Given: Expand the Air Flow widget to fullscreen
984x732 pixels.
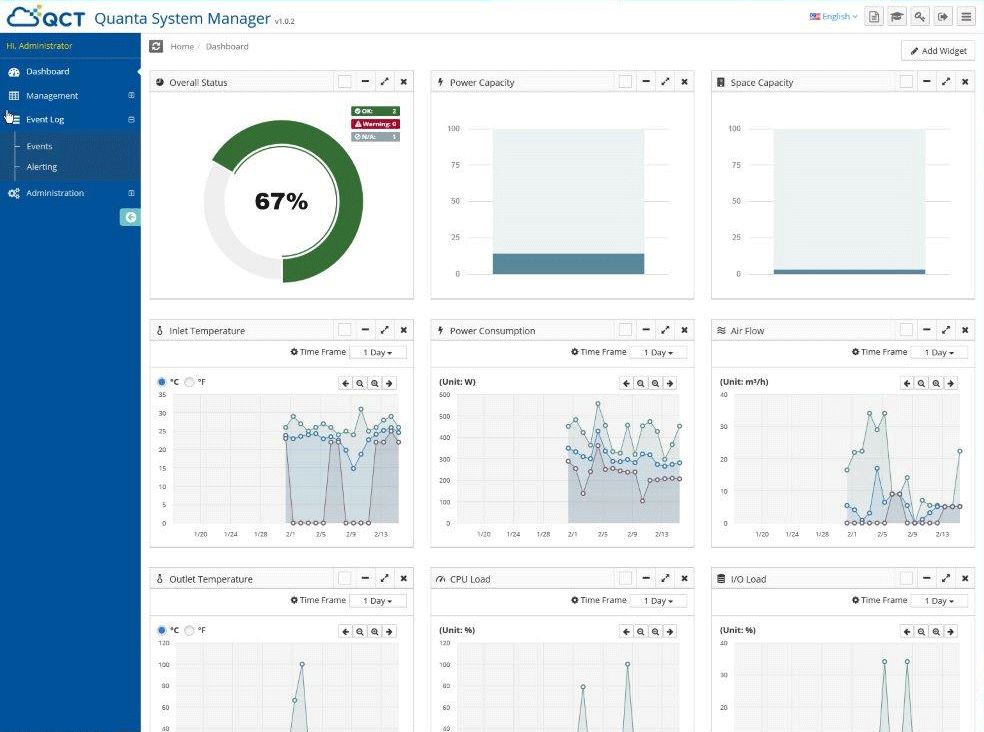Looking at the screenshot, I should pyautogui.click(x=946, y=330).
